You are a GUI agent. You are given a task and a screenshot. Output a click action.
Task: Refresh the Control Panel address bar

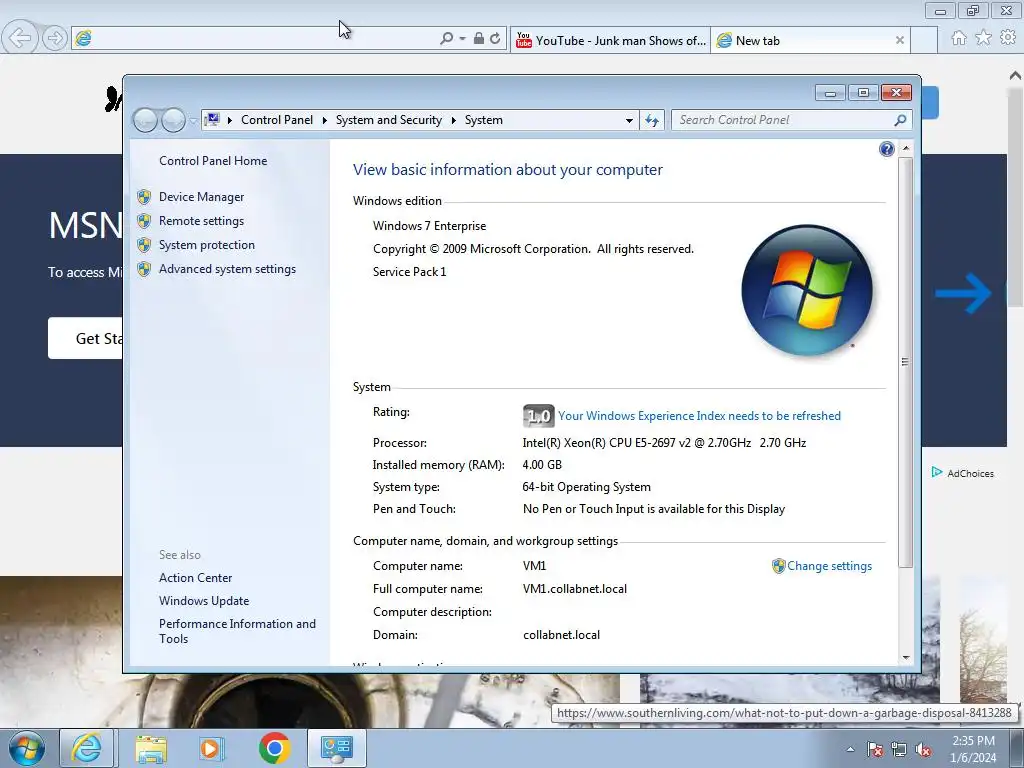(x=652, y=120)
